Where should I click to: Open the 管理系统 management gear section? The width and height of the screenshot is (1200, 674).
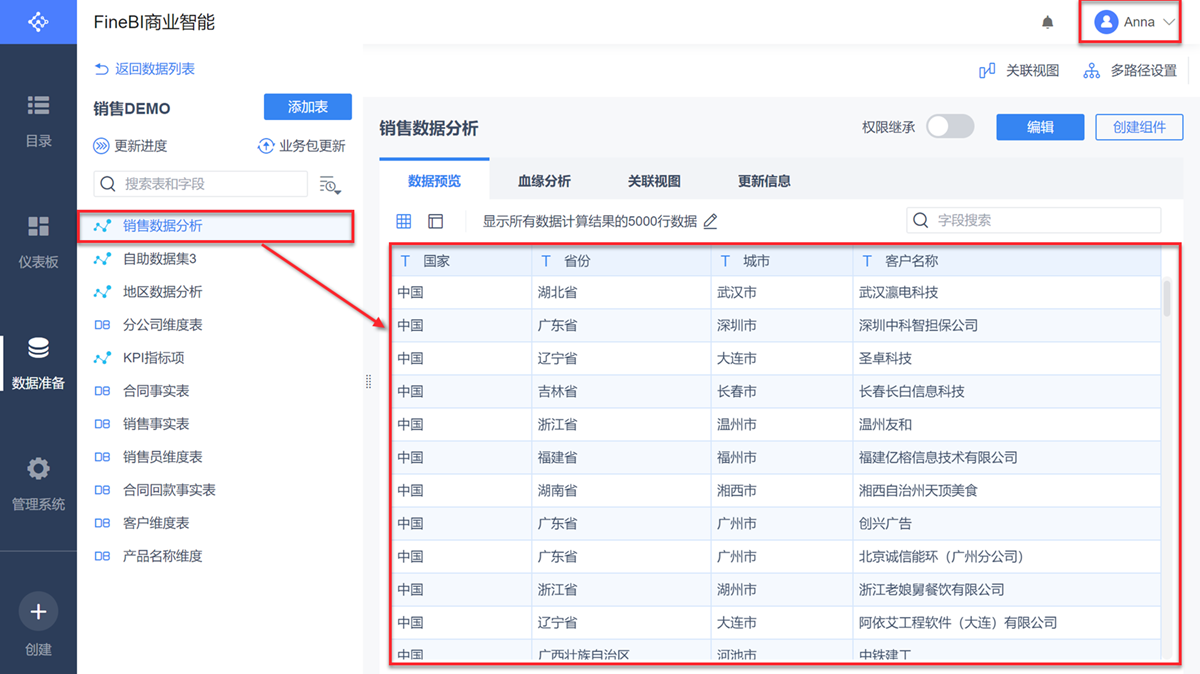click(38, 484)
